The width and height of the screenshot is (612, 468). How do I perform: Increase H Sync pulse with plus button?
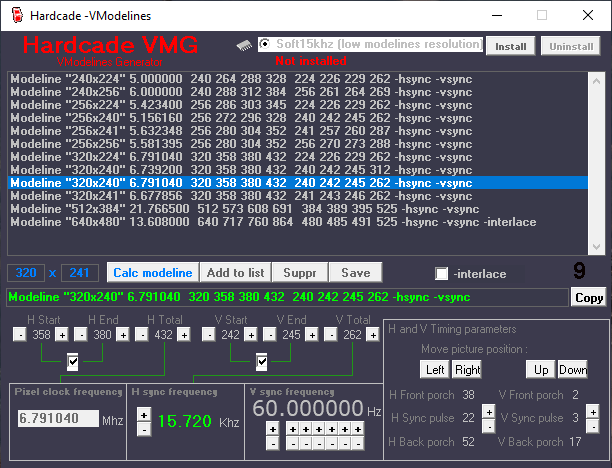coord(489,411)
